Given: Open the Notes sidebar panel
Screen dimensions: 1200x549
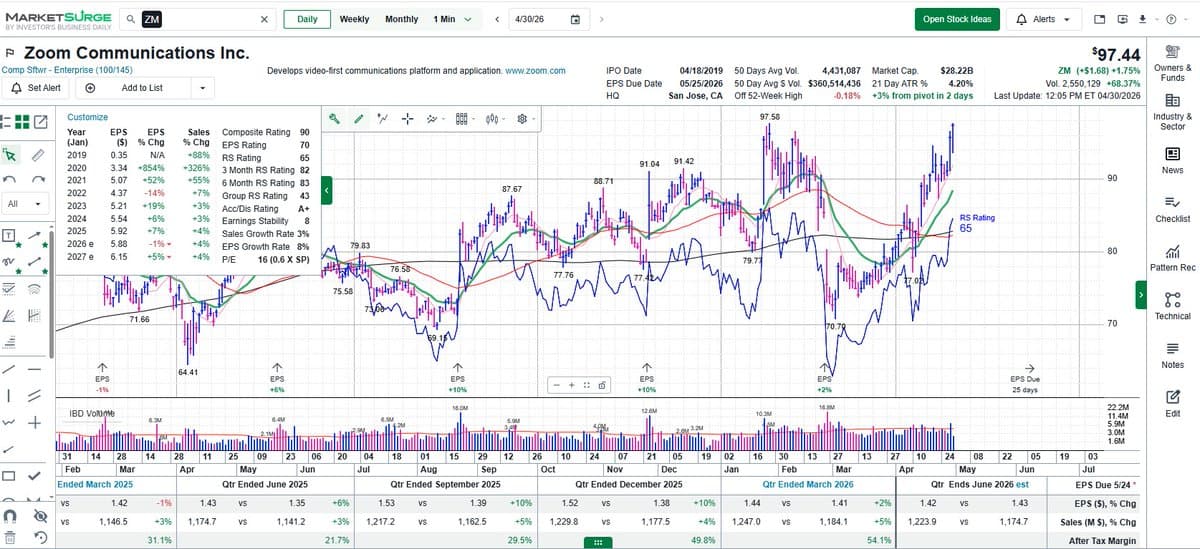Looking at the screenshot, I should (x=1172, y=355).
